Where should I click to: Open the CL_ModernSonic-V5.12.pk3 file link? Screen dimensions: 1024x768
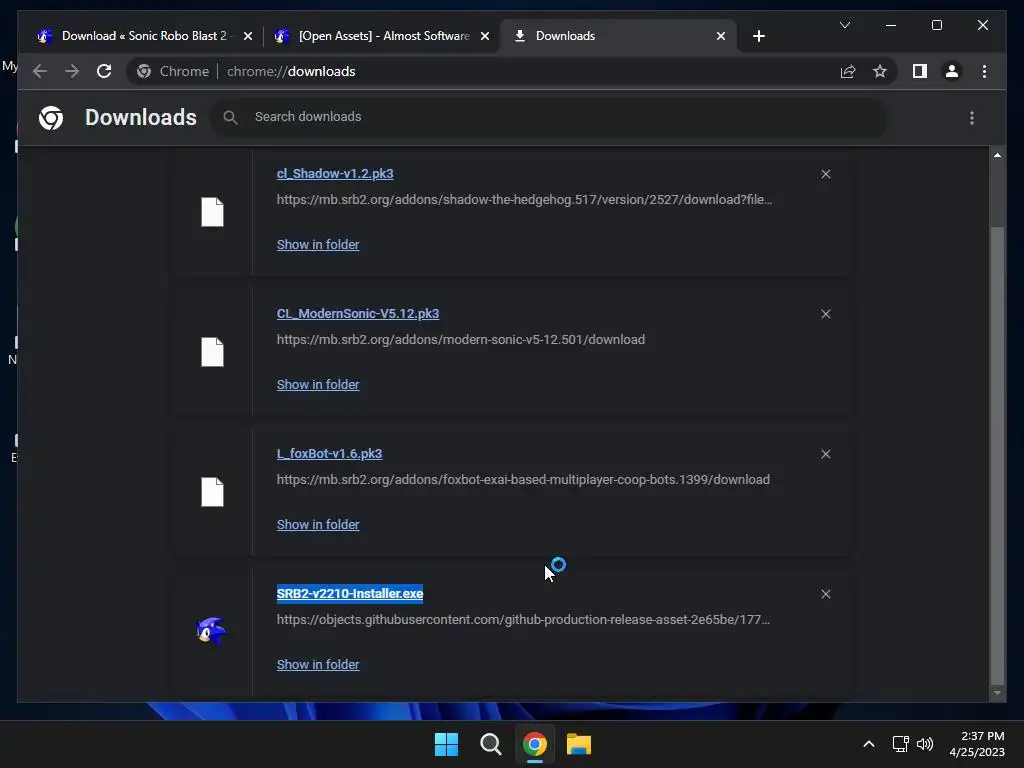click(358, 313)
